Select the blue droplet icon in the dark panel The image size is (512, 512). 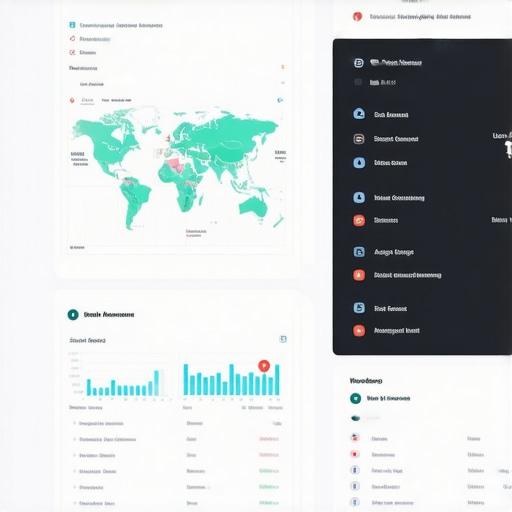pyautogui.click(x=359, y=163)
